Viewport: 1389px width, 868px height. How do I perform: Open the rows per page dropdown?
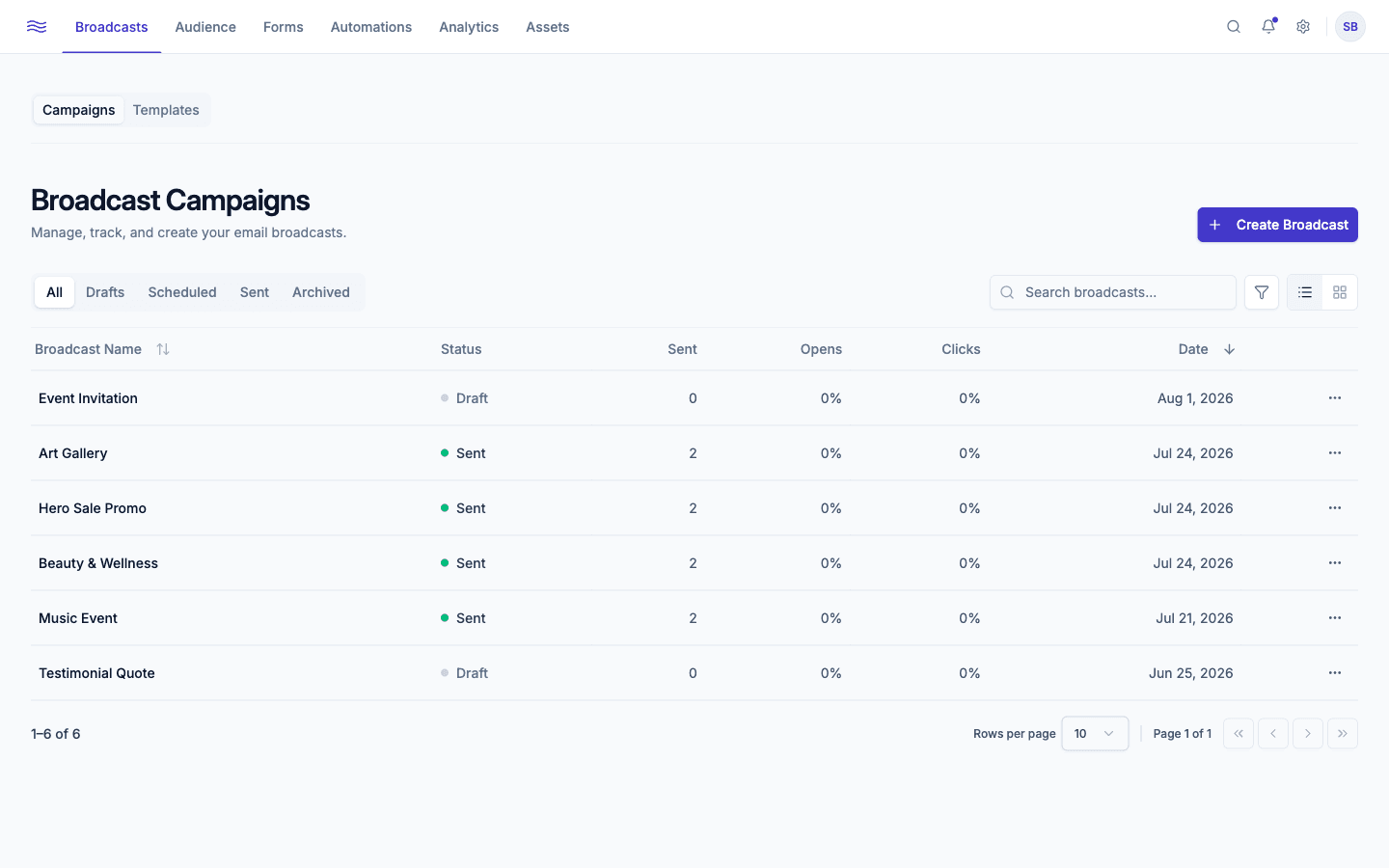pos(1095,734)
